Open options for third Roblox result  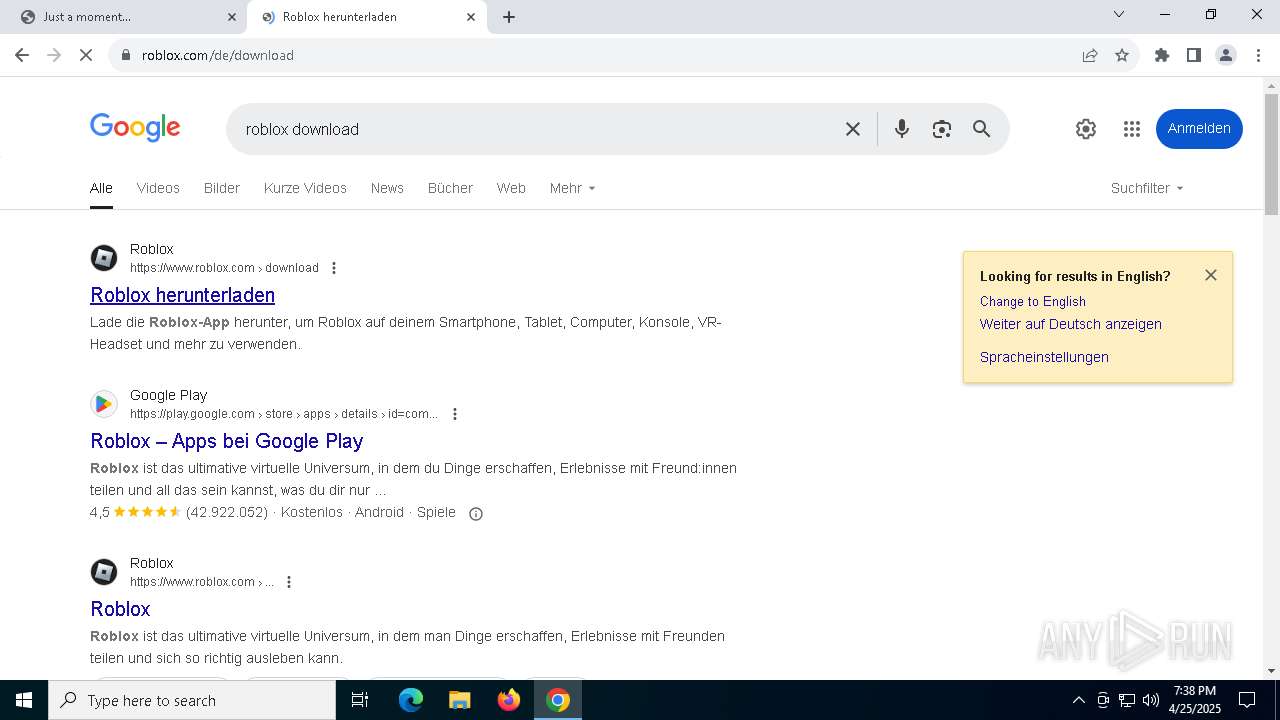click(289, 582)
